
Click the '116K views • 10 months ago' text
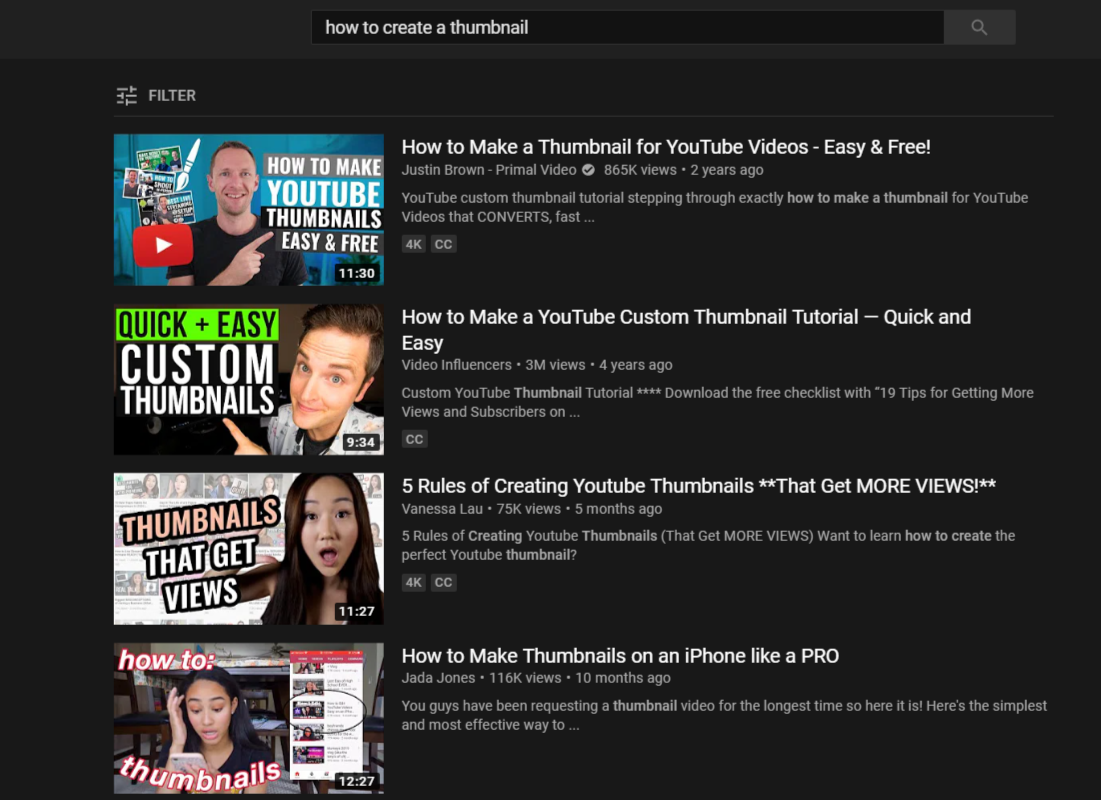click(x=580, y=678)
